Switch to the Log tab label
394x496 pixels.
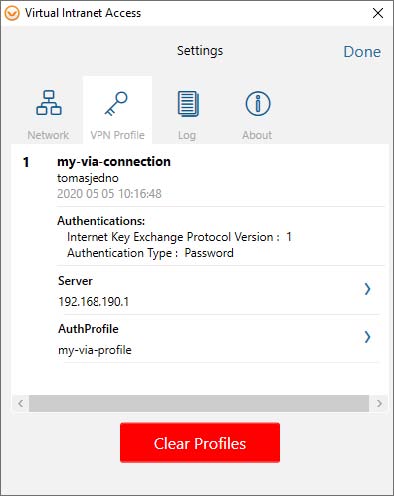tap(187, 135)
